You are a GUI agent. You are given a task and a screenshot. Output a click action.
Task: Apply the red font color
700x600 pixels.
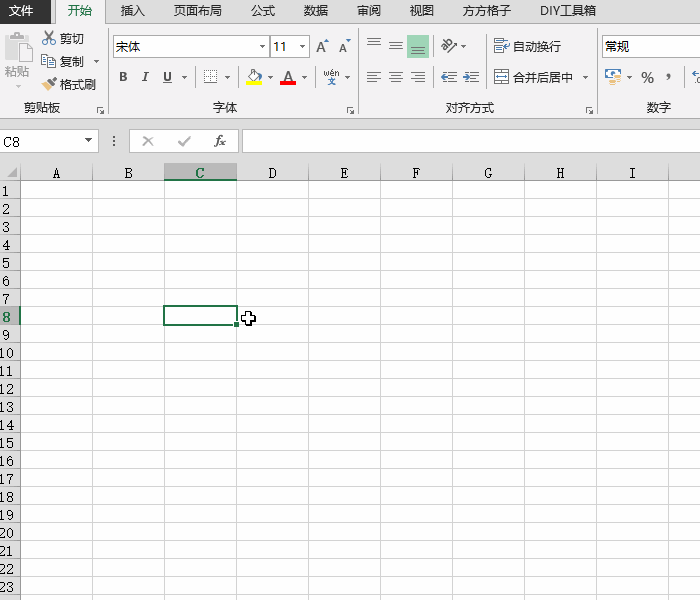288,77
